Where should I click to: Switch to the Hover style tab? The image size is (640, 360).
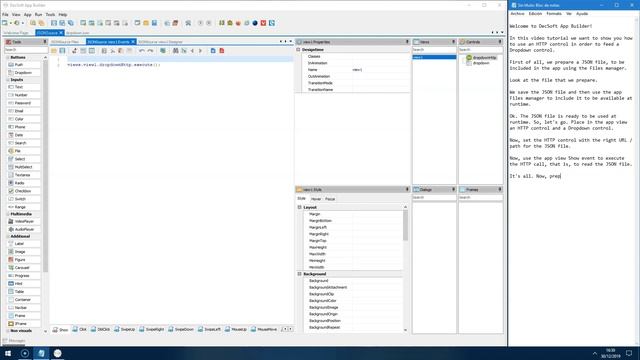point(316,199)
